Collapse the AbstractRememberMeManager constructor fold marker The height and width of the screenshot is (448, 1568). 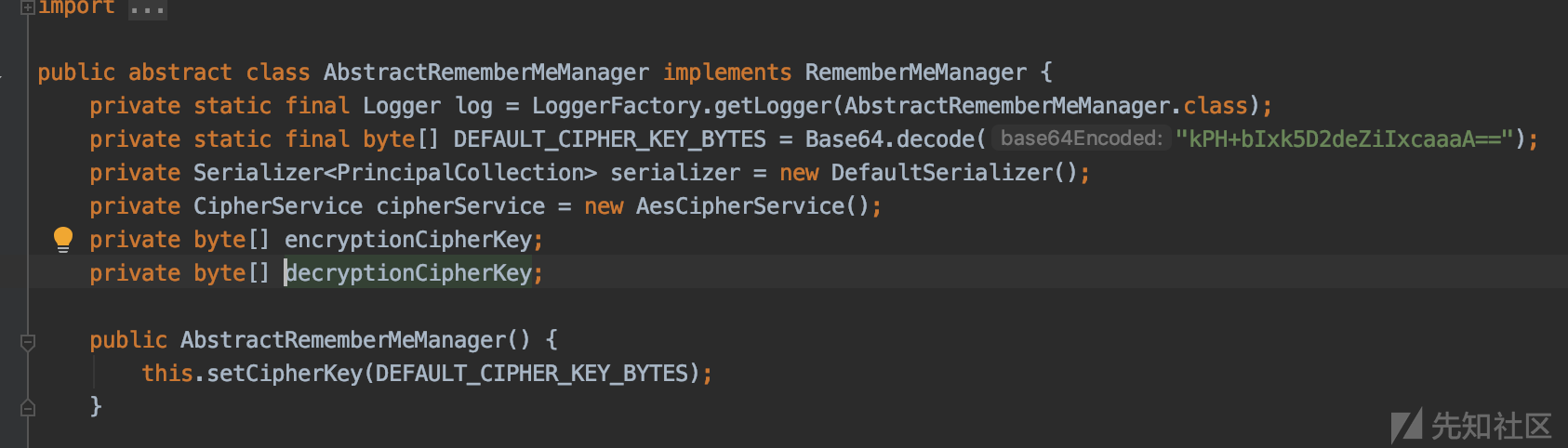(x=28, y=342)
